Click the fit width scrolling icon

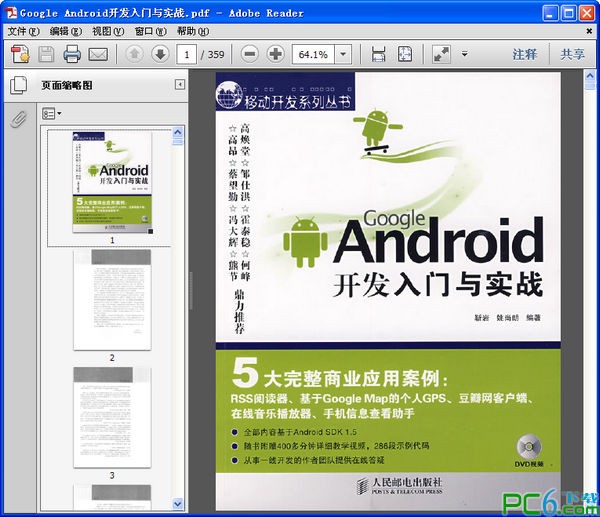(x=378, y=54)
